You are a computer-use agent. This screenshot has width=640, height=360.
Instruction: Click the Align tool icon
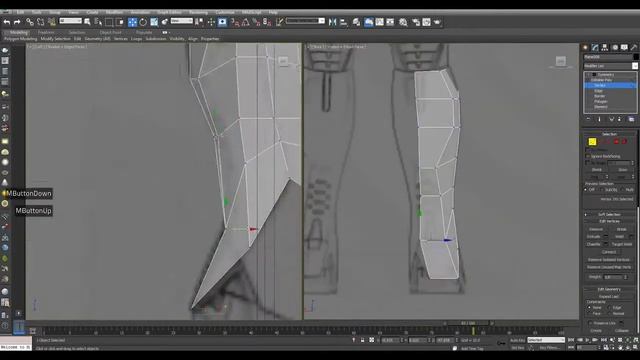343,22
